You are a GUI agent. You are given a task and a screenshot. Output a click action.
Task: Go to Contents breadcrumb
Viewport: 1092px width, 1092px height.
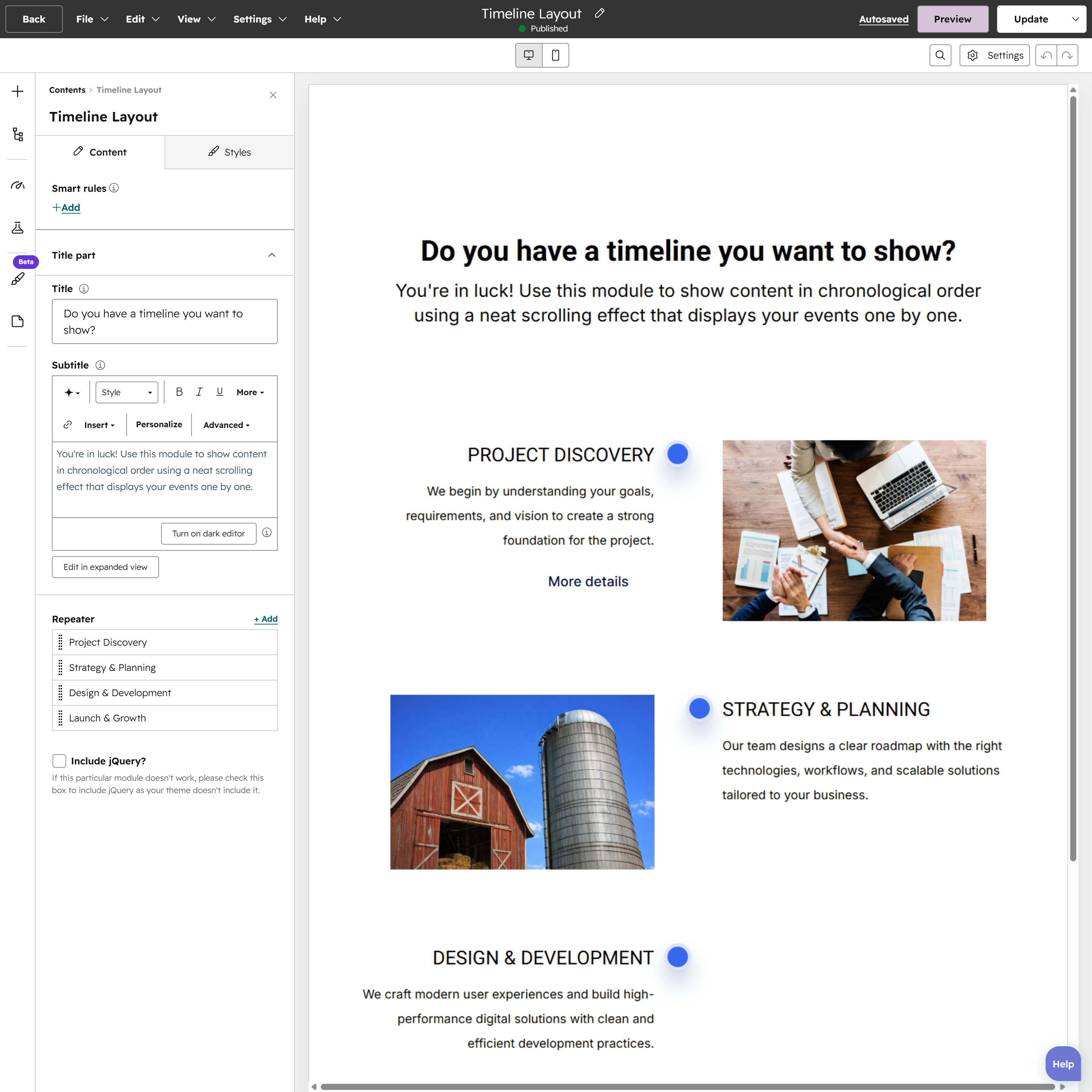(x=67, y=90)
